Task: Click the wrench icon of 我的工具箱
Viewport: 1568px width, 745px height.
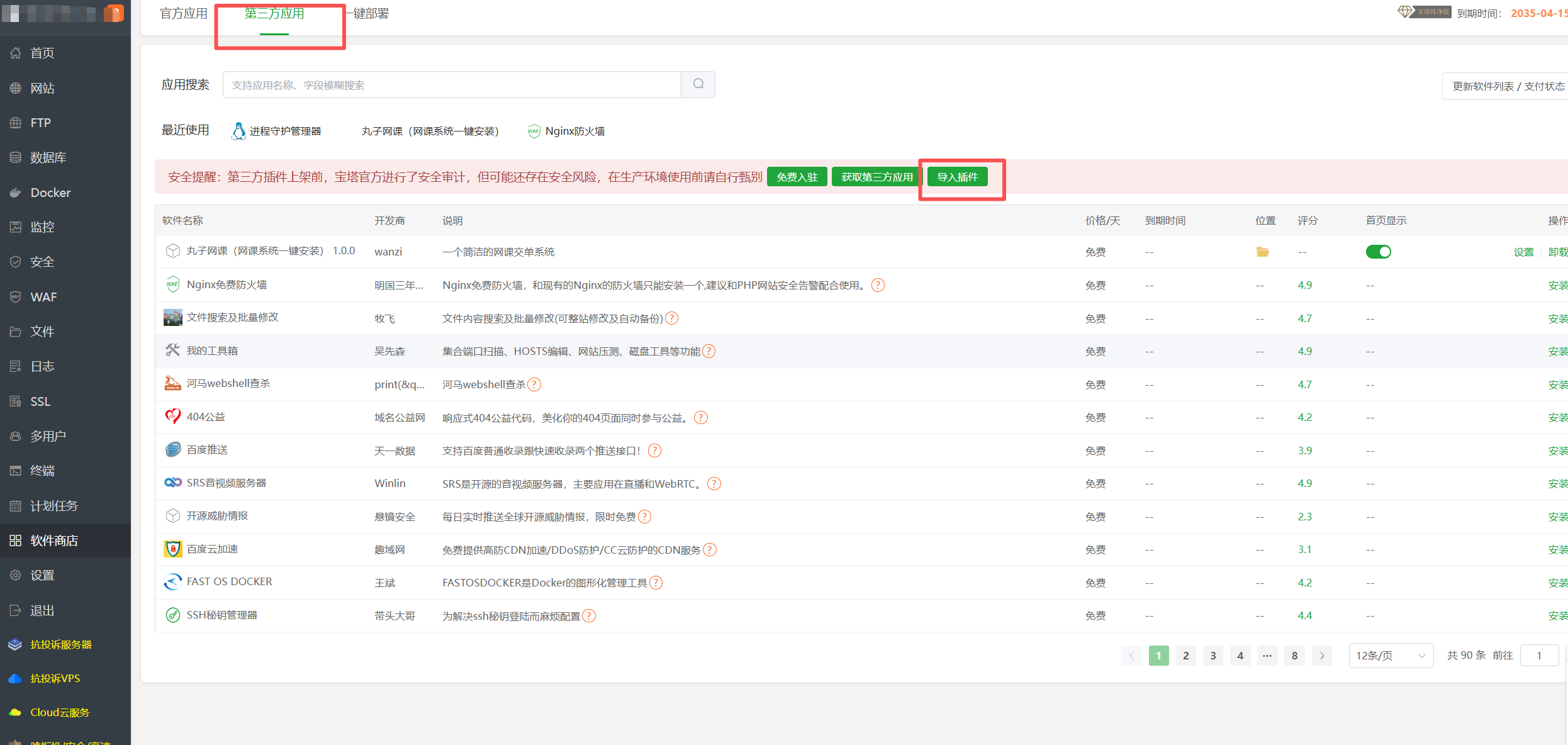Action: [172, 350]
